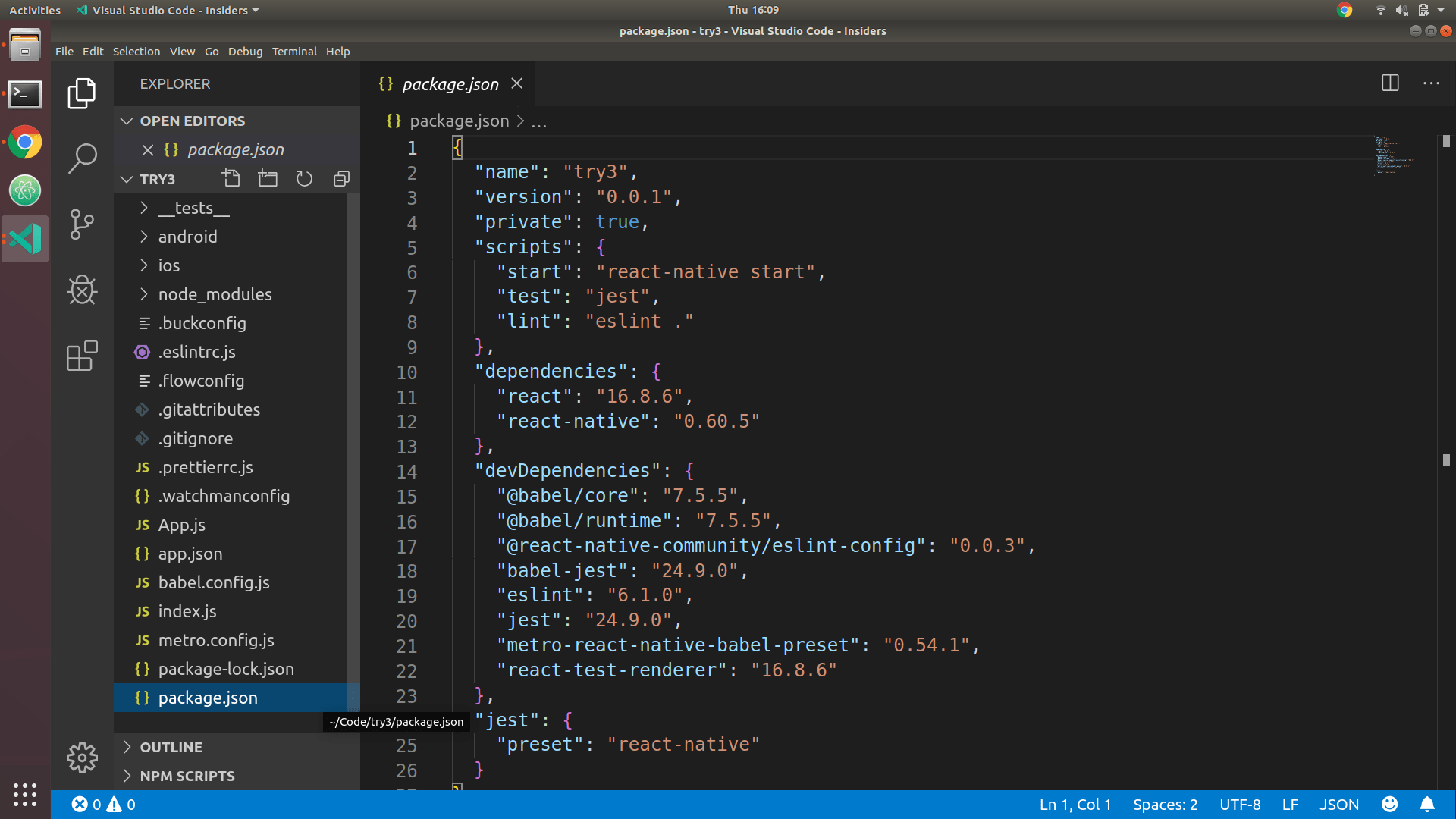Split the editor to the right
Viewport: 1456px width, 819px height.
click(1390, 83)
